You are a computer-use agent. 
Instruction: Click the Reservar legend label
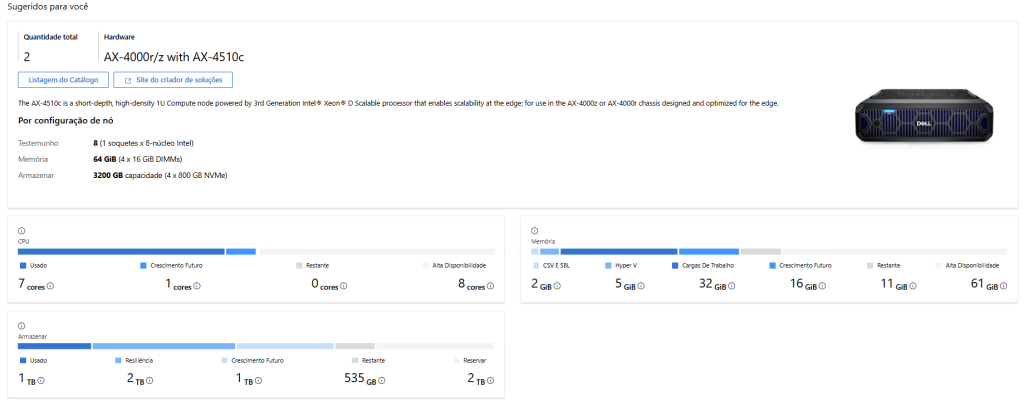tap(473, 360)
